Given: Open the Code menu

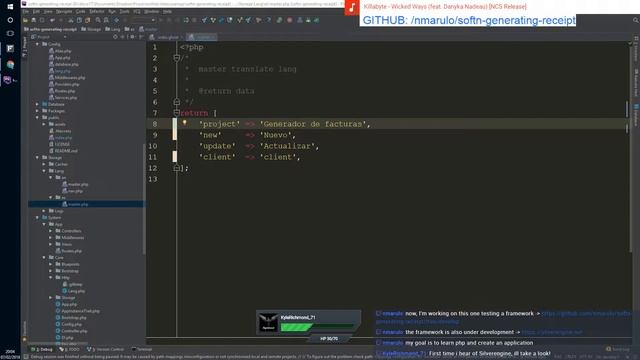Looking at the screenshot, I should [80, 11].
